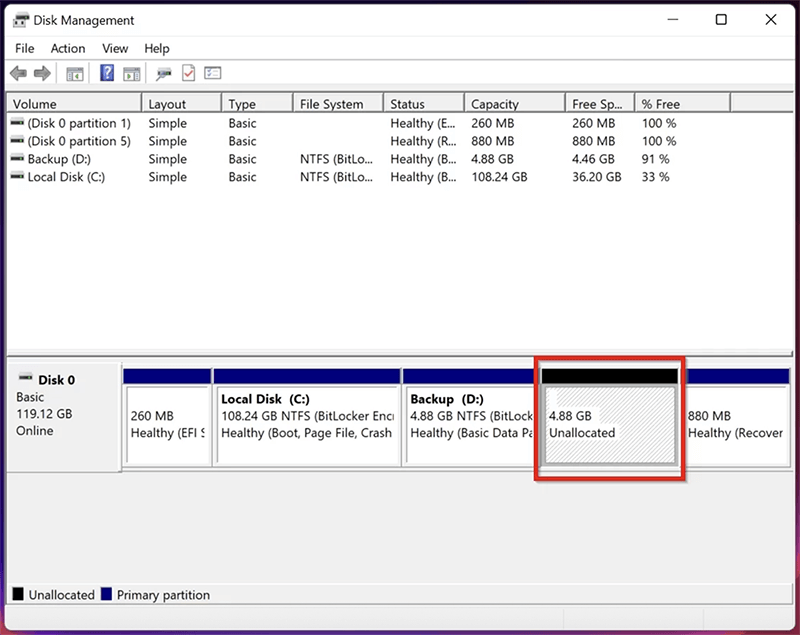Open the Action menu

click(x=67, y=48)
